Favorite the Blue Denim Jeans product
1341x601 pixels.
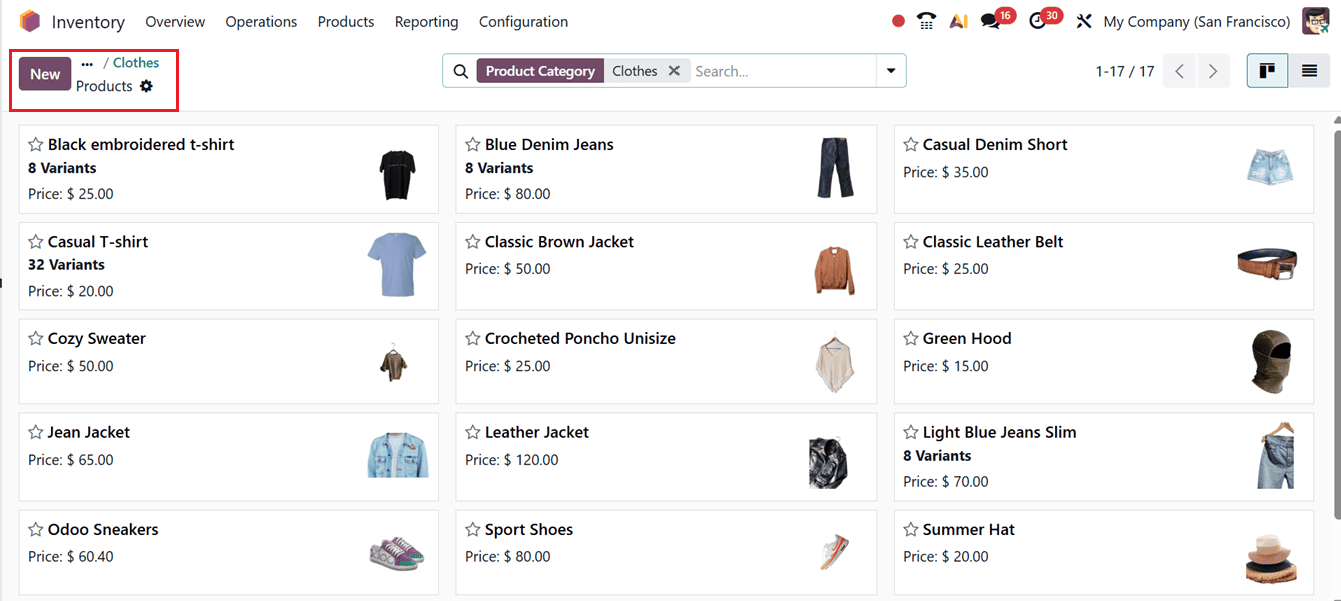pyautogui.click(x=471, y=144)
